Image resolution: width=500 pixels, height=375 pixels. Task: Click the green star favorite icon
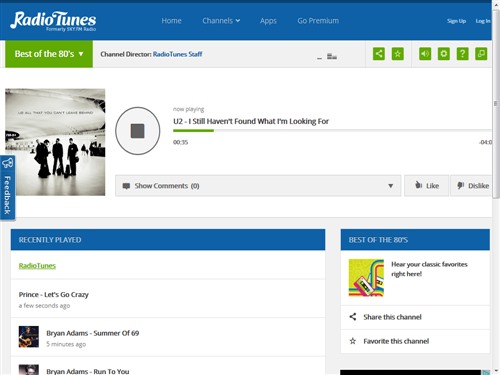click(x=398, y=54)
